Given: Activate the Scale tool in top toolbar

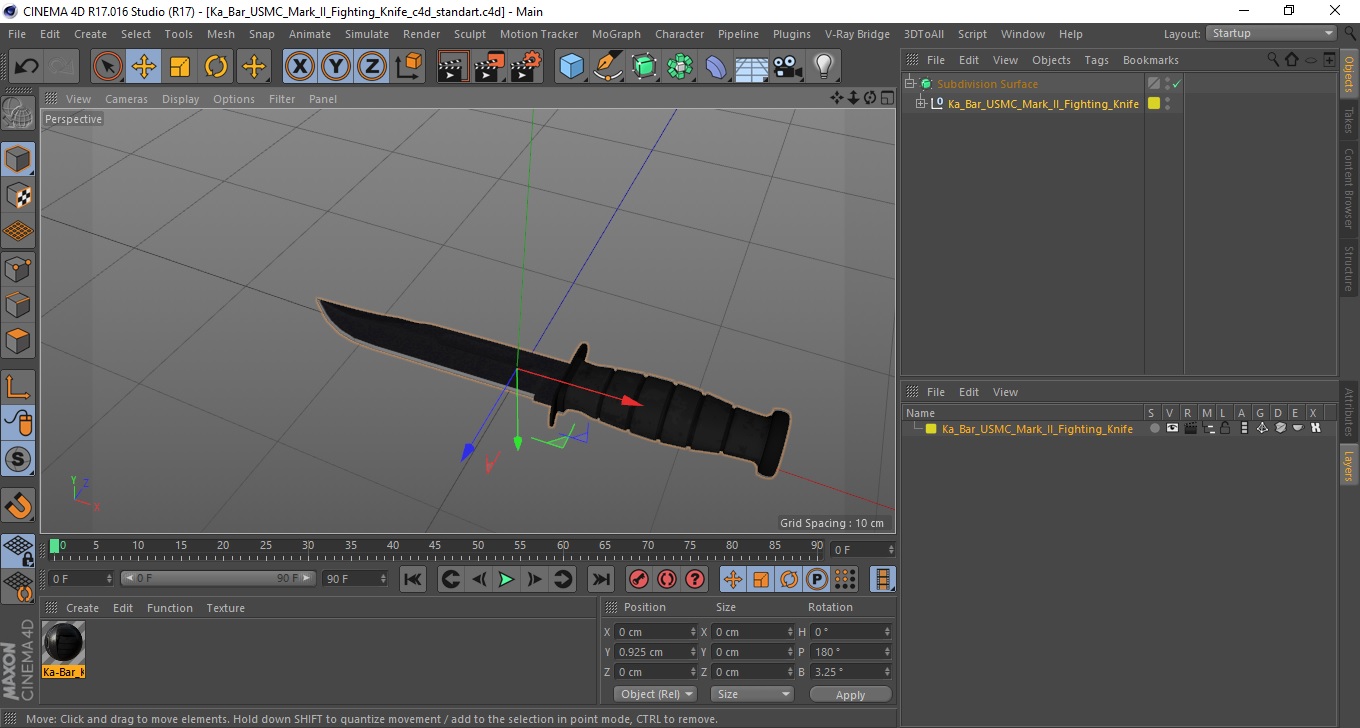Looking at the screenshot, I should point(180,67).
